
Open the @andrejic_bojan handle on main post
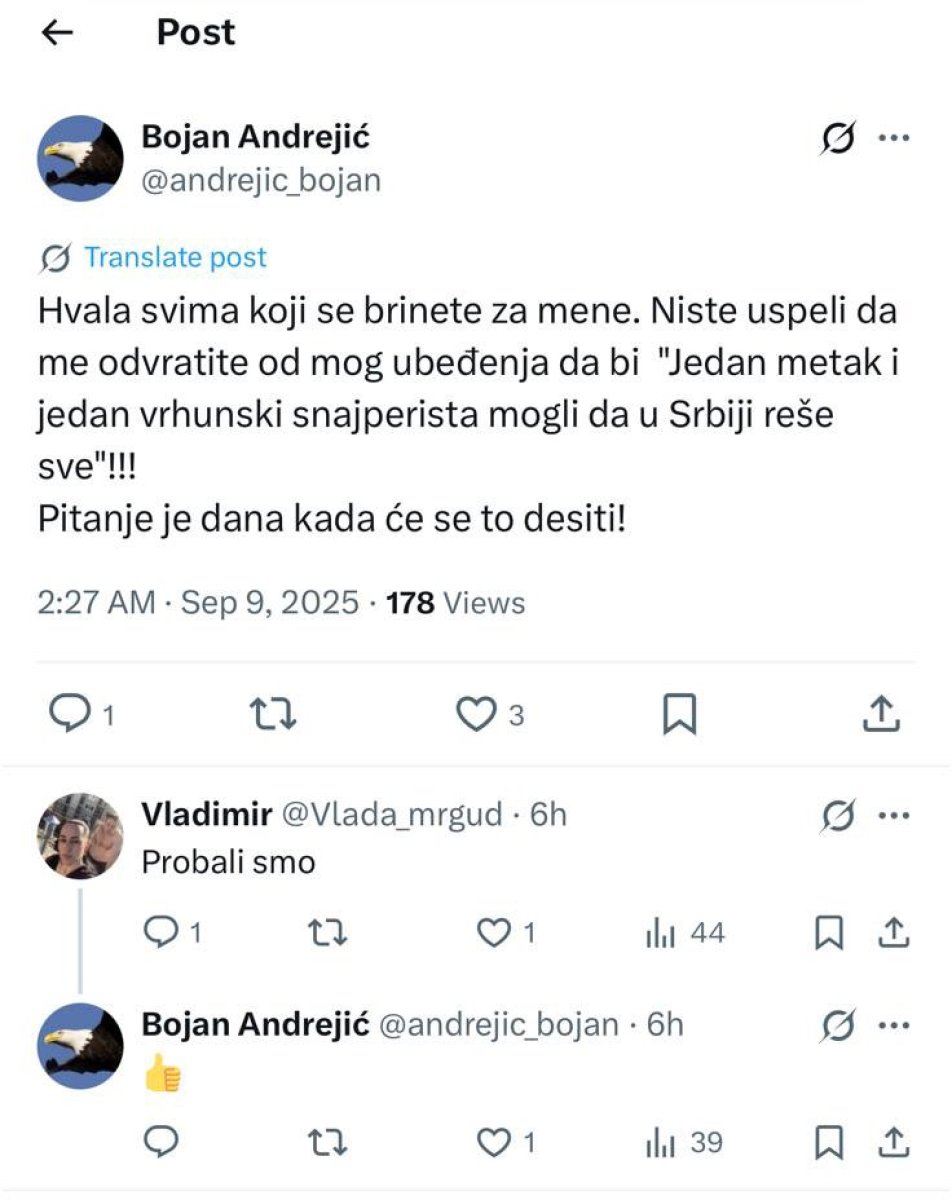(261, 180)
